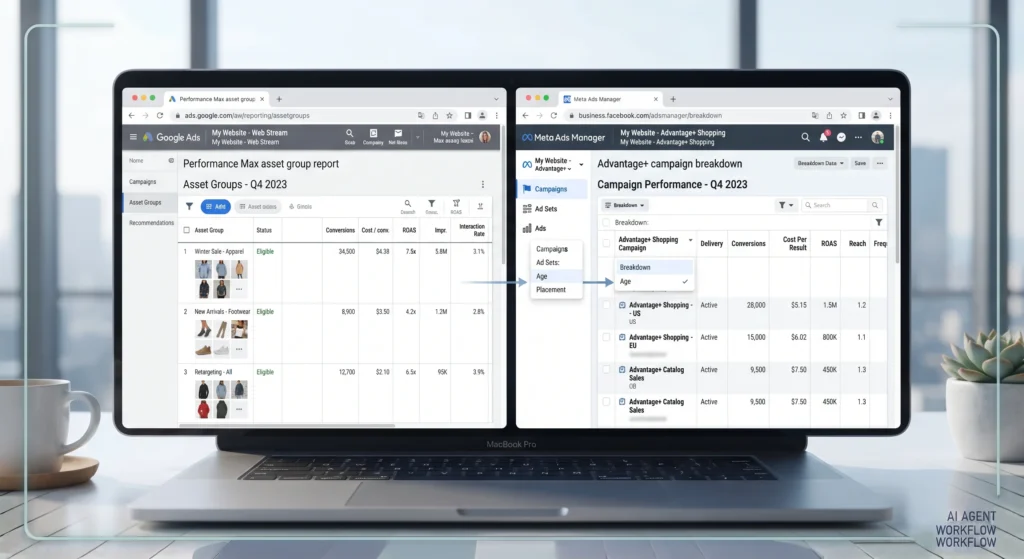Click the Save button in Meta Ads Manager
1024x559 pixels.
point(861,163)
